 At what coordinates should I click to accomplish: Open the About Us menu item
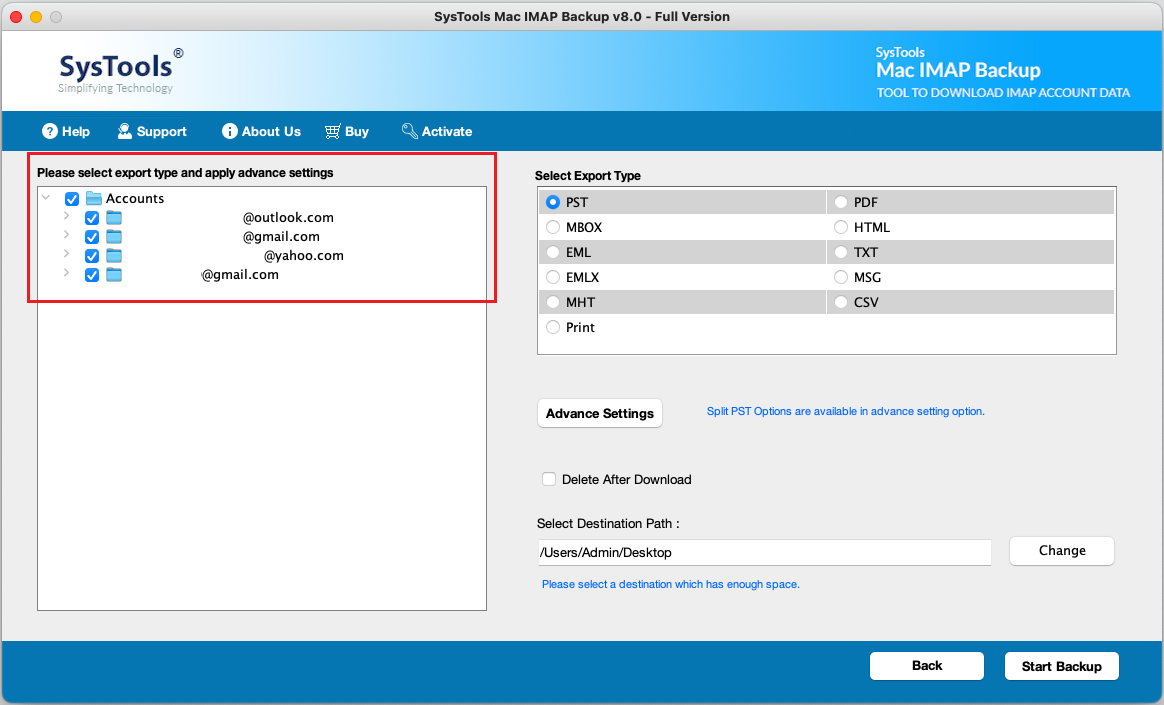click(x=261, y=131)
